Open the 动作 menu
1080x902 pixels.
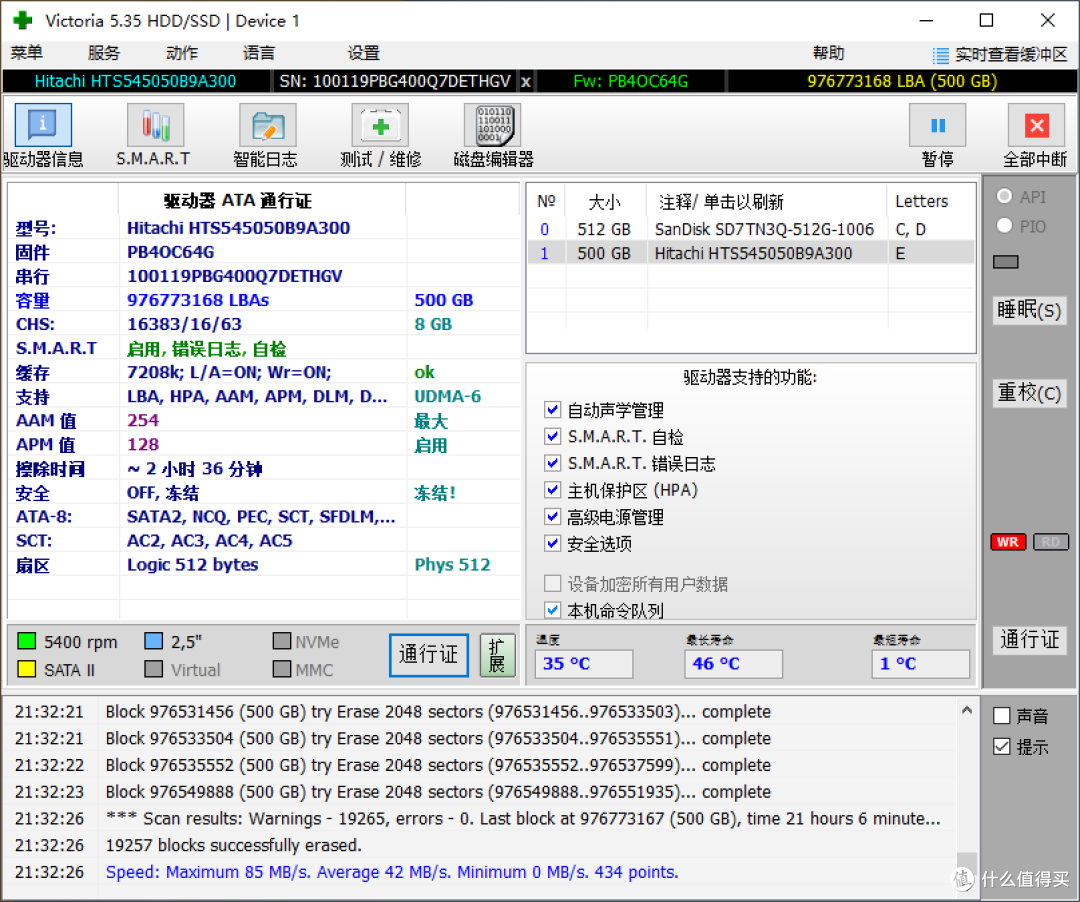[x=182, y=53]
